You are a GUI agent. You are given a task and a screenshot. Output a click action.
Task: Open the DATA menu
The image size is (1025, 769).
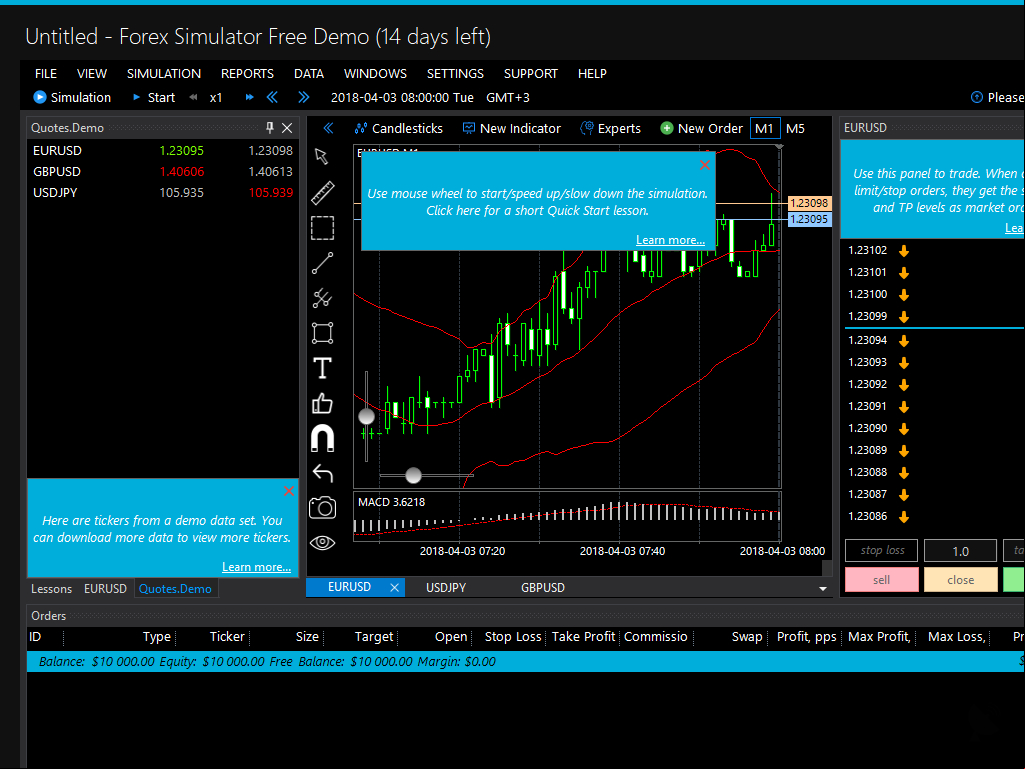309,73
